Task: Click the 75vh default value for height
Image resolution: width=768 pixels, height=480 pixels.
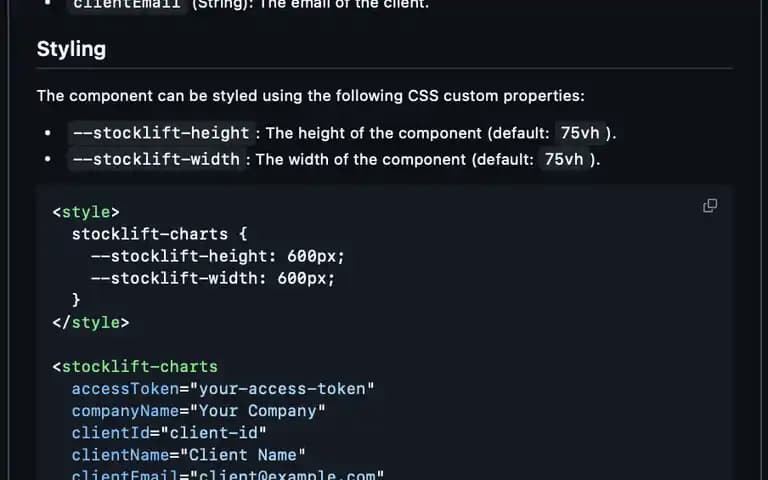Action: coord(580,133)
